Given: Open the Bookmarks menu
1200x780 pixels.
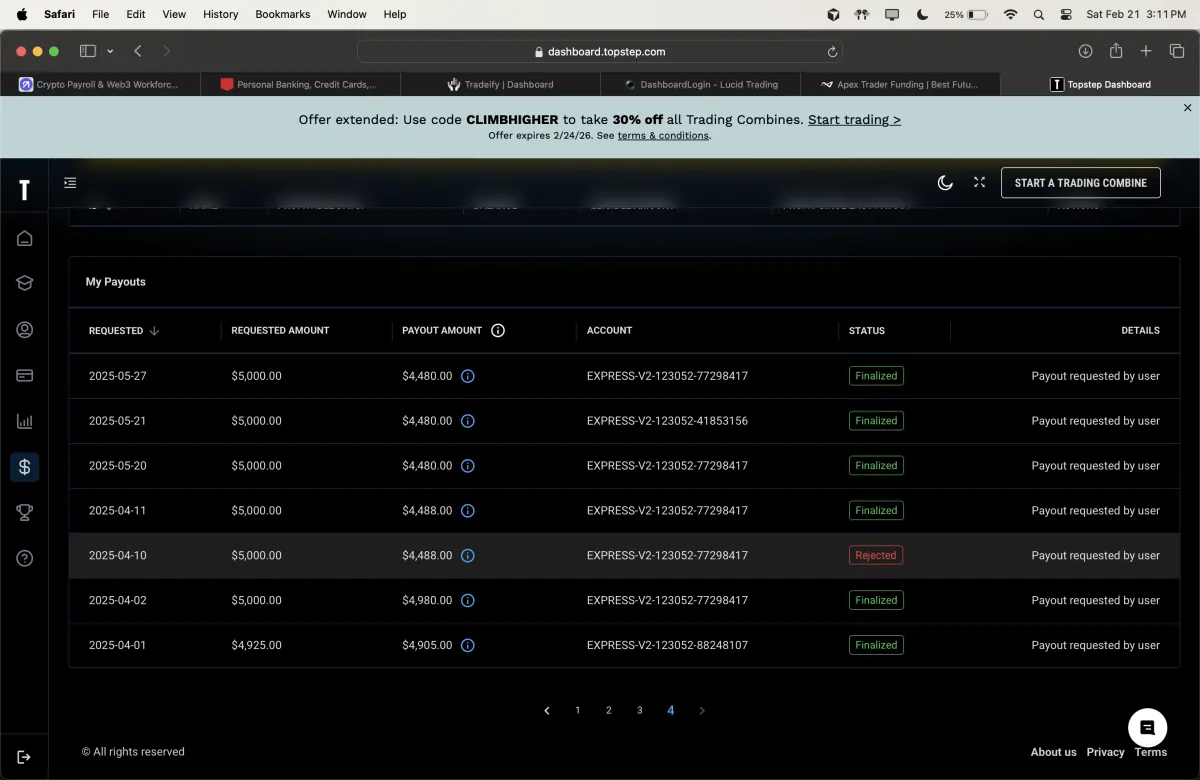Looking at the screenshot, I should click(283, 15).
